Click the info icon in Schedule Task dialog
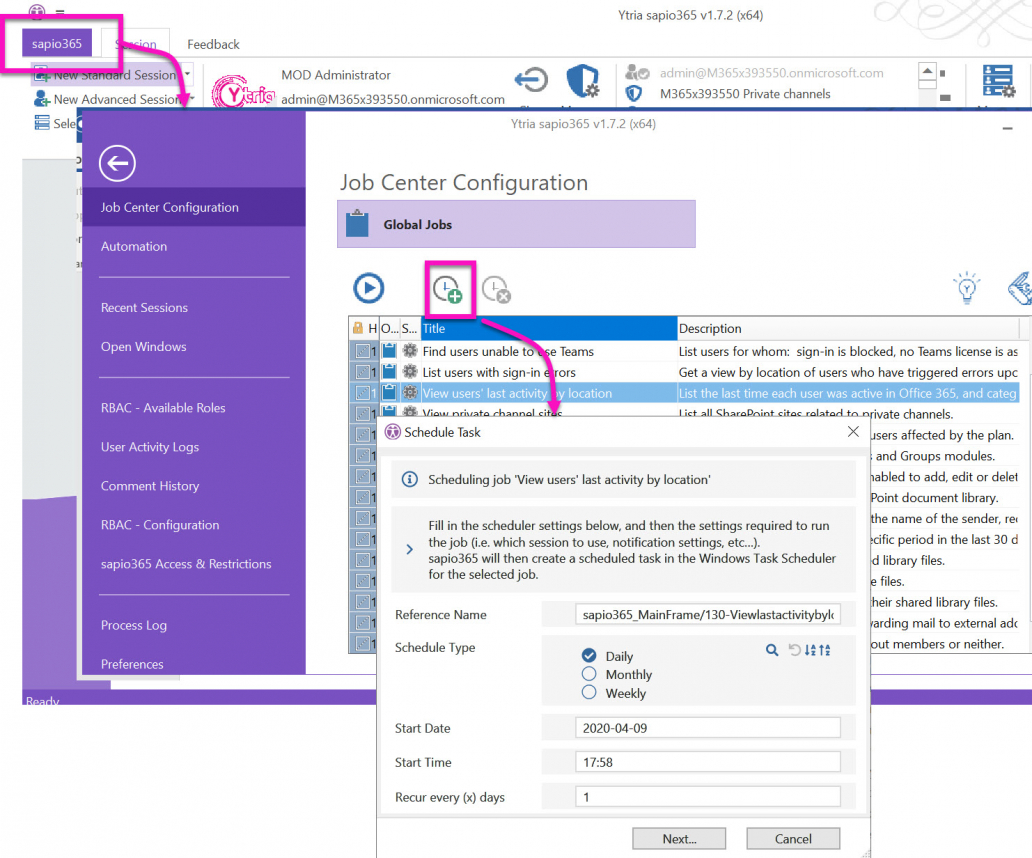The image size is (1032, 858). click(x=409, y=479)
